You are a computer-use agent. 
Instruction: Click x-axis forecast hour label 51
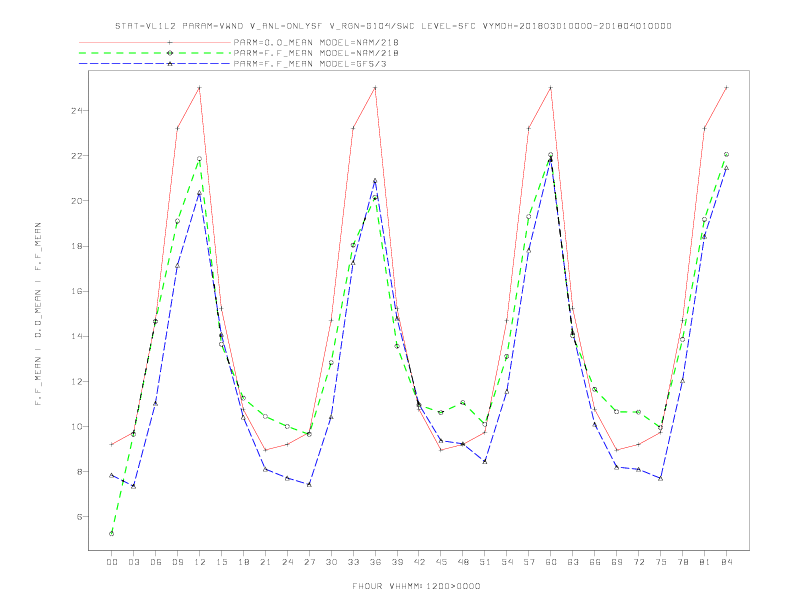pos(485,562)
